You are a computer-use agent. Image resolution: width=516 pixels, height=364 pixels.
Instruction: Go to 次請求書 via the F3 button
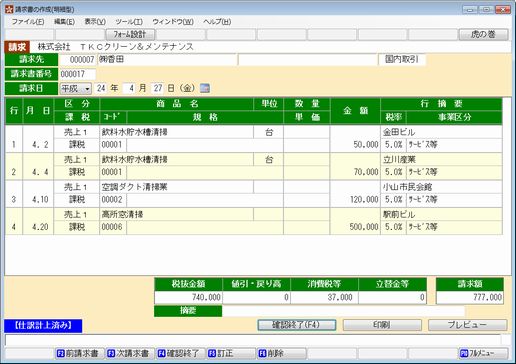(130, 353)
